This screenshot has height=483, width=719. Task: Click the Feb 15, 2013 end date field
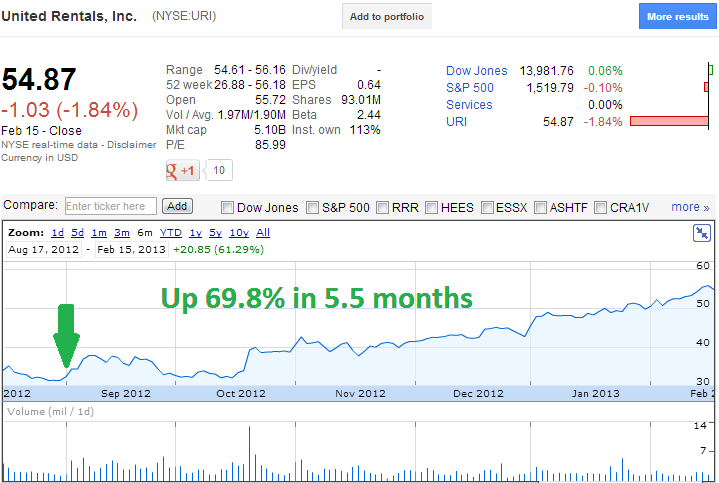coord(132,250)
